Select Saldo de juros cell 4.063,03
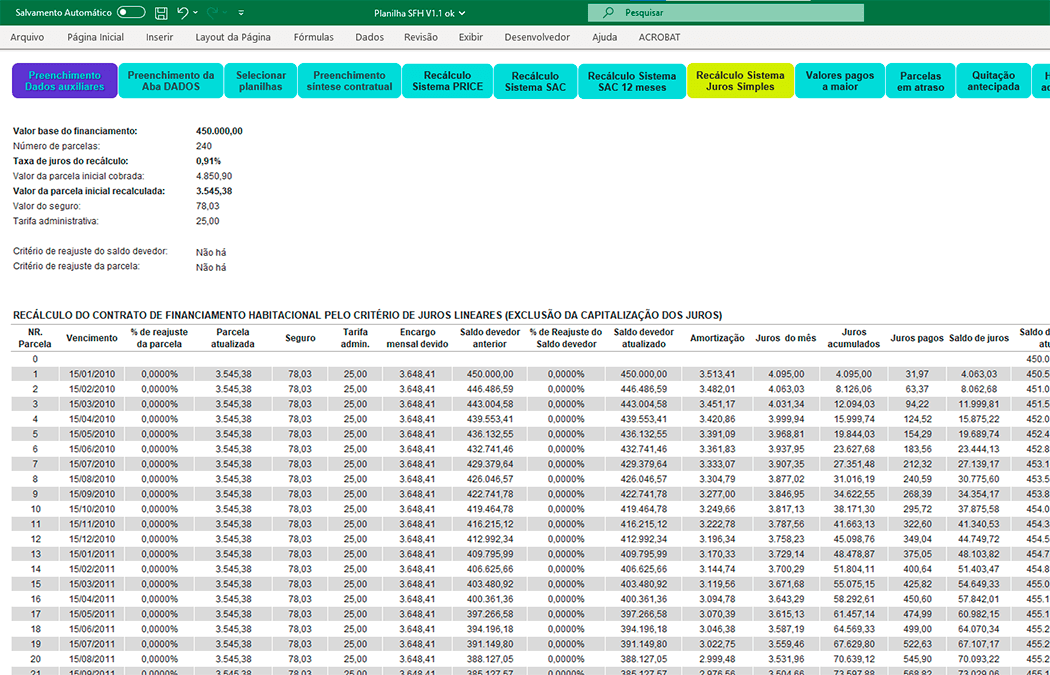1050x675 pixels. [x=978, y=374]
